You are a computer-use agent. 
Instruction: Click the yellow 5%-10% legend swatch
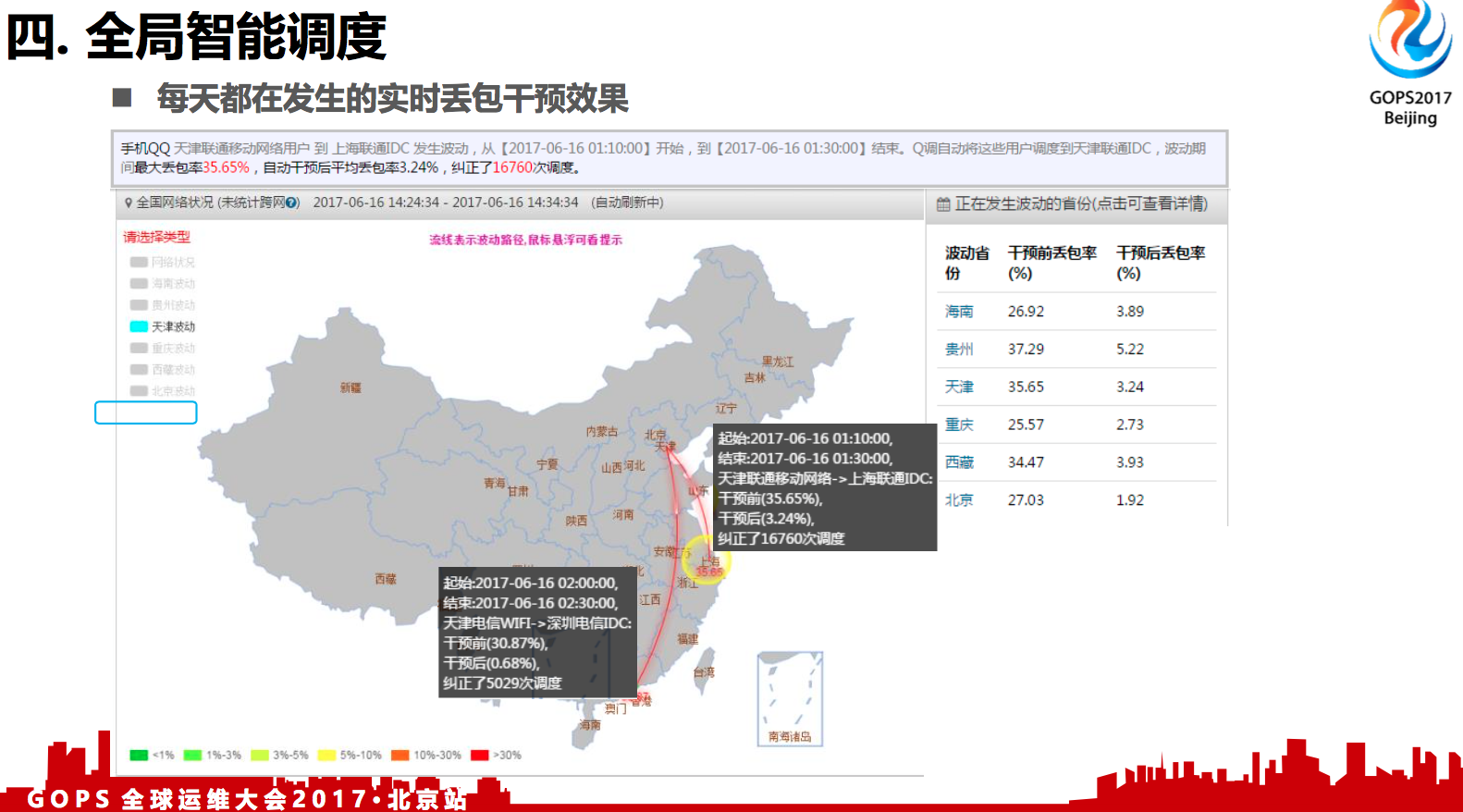tap(326, 756)
